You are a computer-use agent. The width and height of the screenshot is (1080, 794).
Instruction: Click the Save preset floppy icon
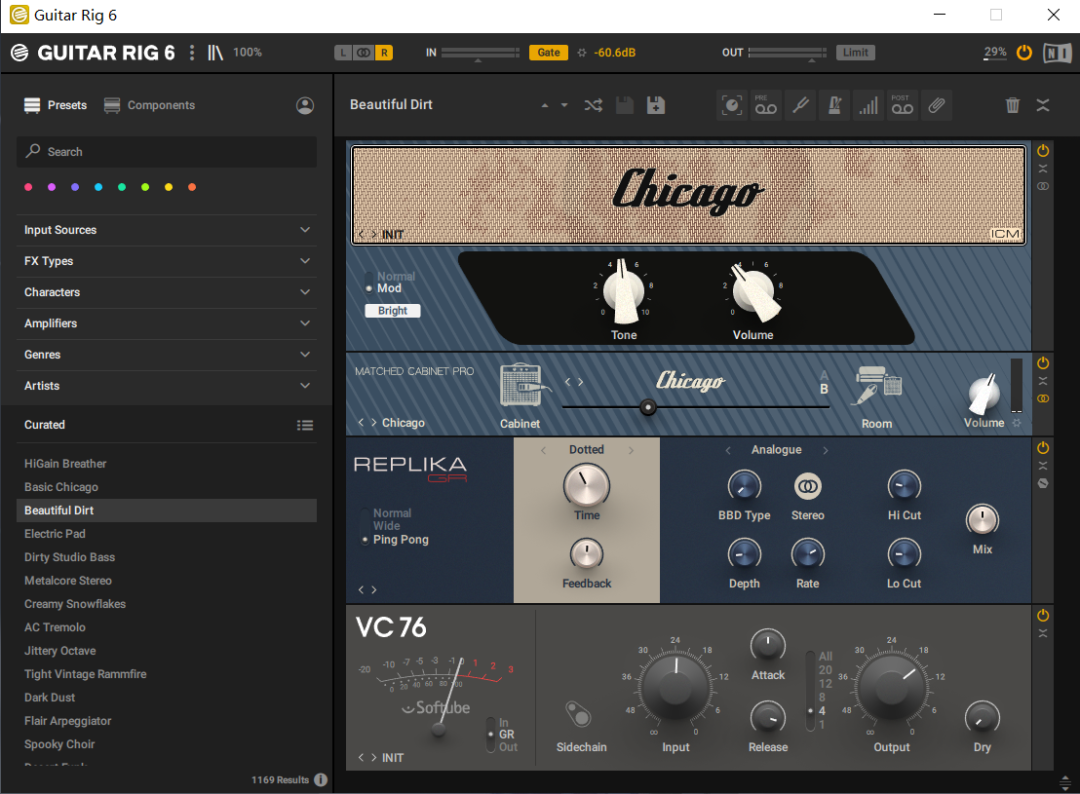click(625, 105)
